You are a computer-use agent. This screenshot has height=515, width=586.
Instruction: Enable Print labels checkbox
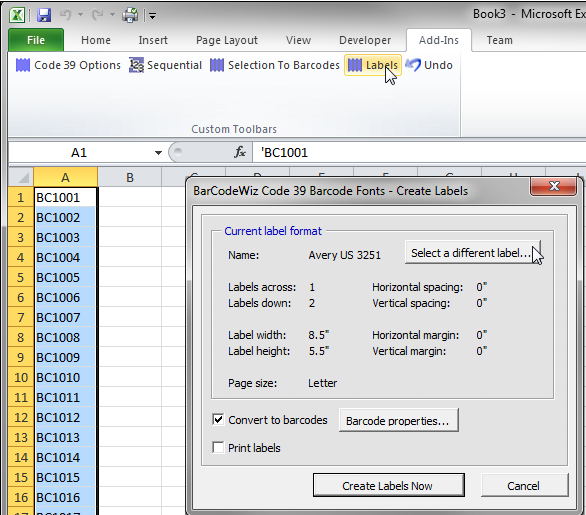(x=218, y=447)
